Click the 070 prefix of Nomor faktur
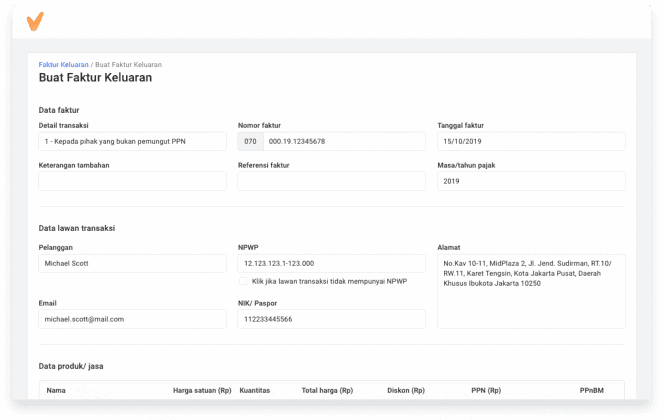Image resolution: width=664 pixels, height=420 pixels. (x=250, y=142)
